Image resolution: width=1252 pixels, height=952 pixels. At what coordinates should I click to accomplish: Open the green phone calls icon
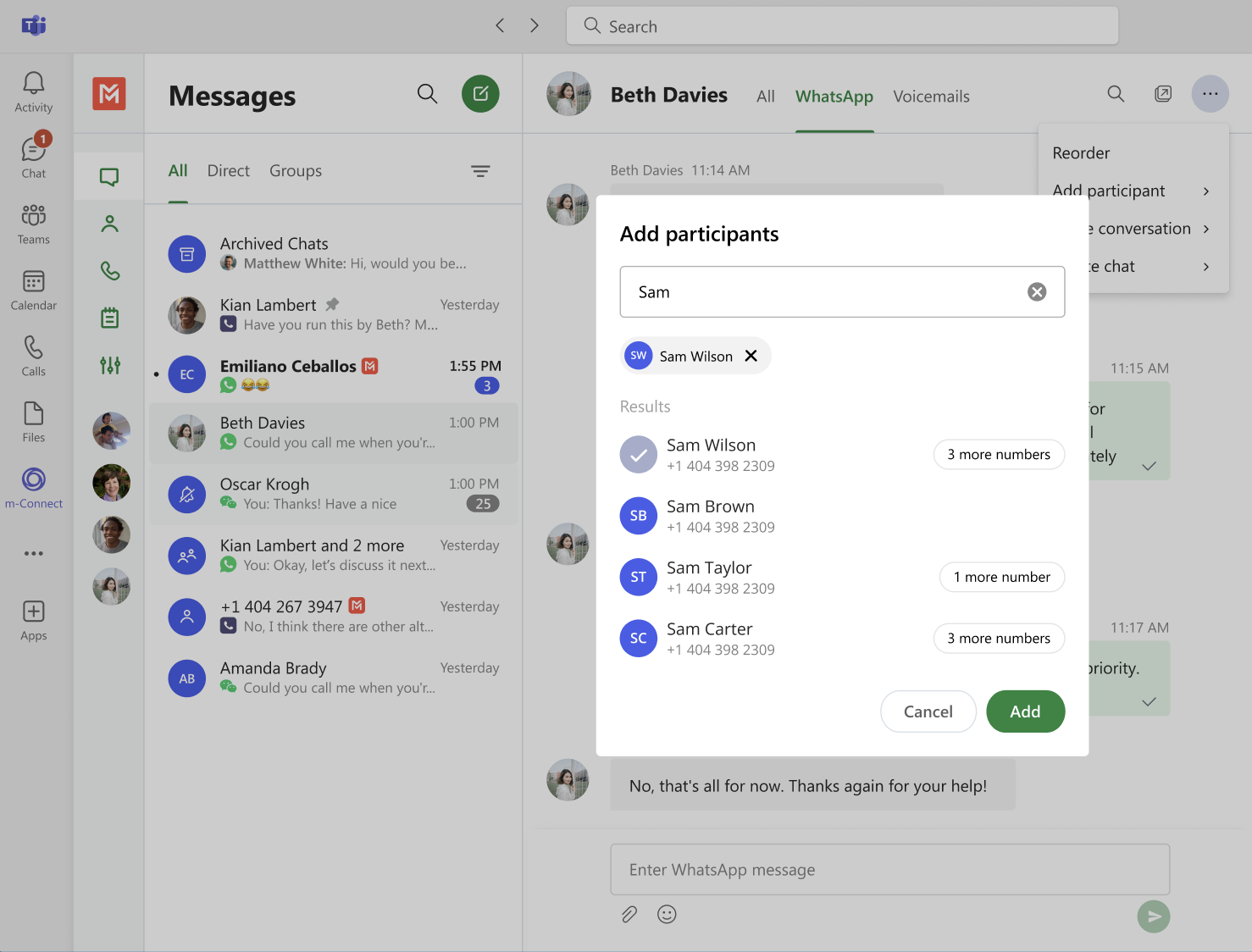point(109,271)
